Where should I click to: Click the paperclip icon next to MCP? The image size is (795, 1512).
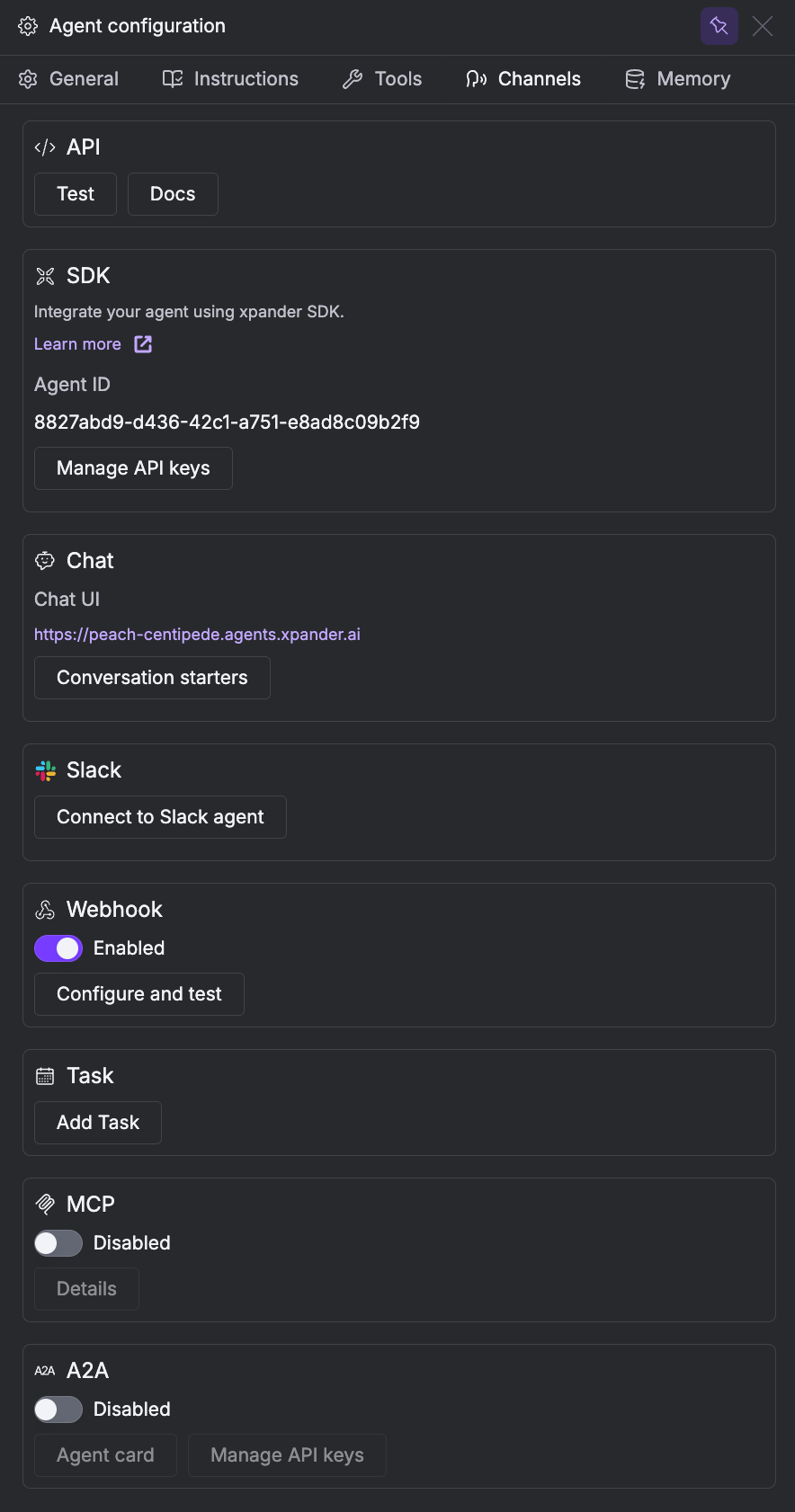pos(44,1204)
